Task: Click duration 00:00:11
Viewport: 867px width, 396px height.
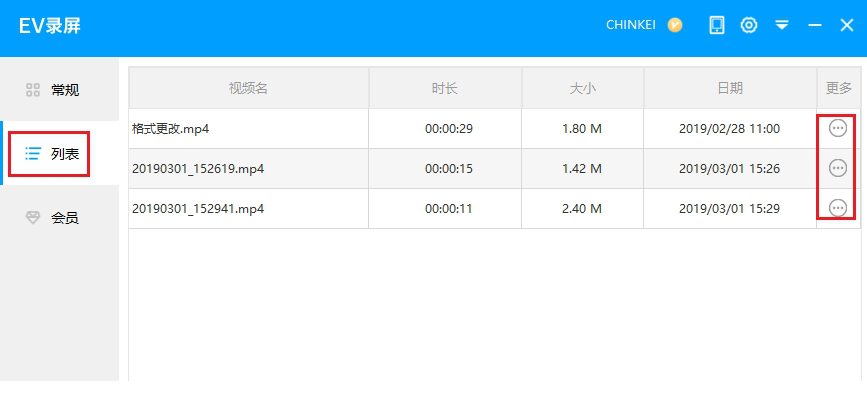Action: click(x=449, y=209)
